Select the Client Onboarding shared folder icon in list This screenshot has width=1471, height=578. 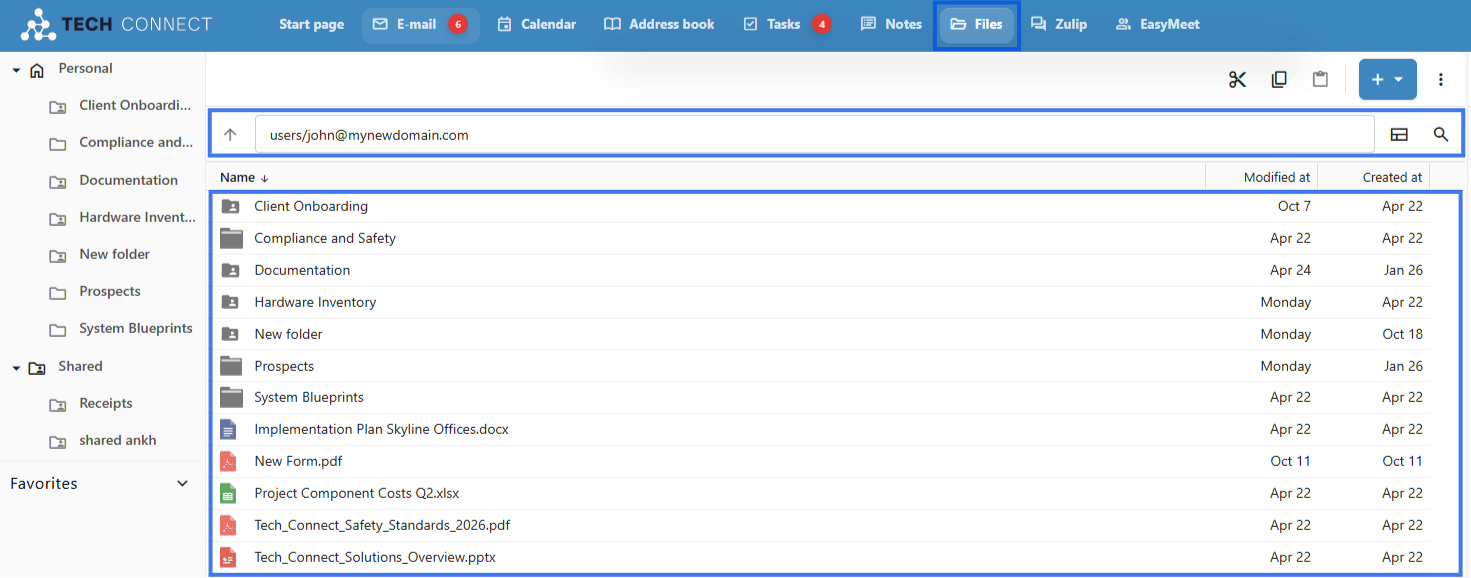231,206
